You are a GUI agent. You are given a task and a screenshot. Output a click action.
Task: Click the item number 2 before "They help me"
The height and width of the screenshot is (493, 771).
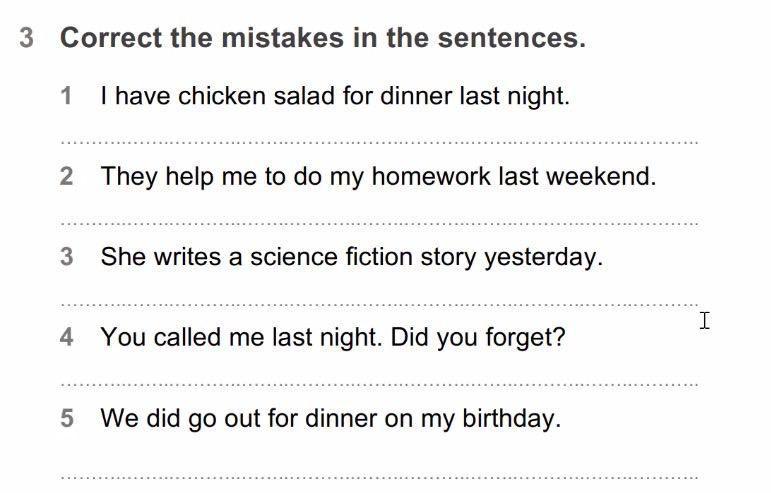[67, 177]
